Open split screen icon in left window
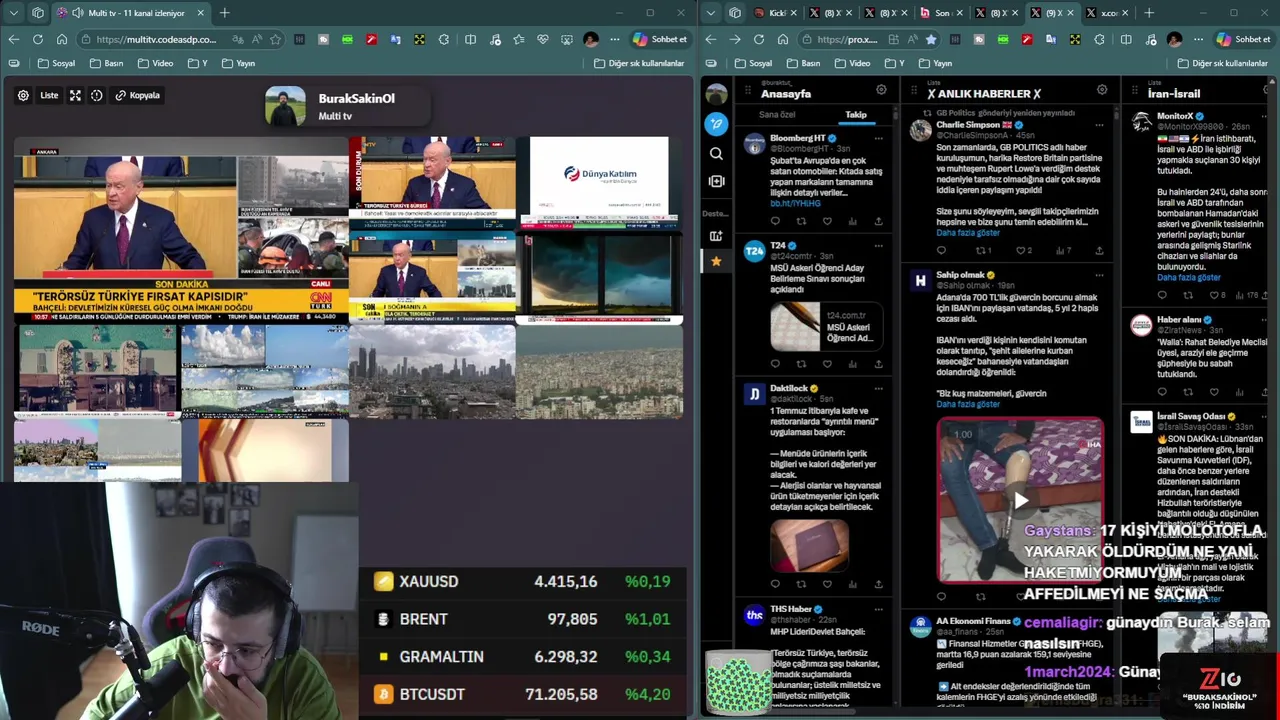This screenshot has height=720, width=1280. pyautogui.click(x=470, y=39)
